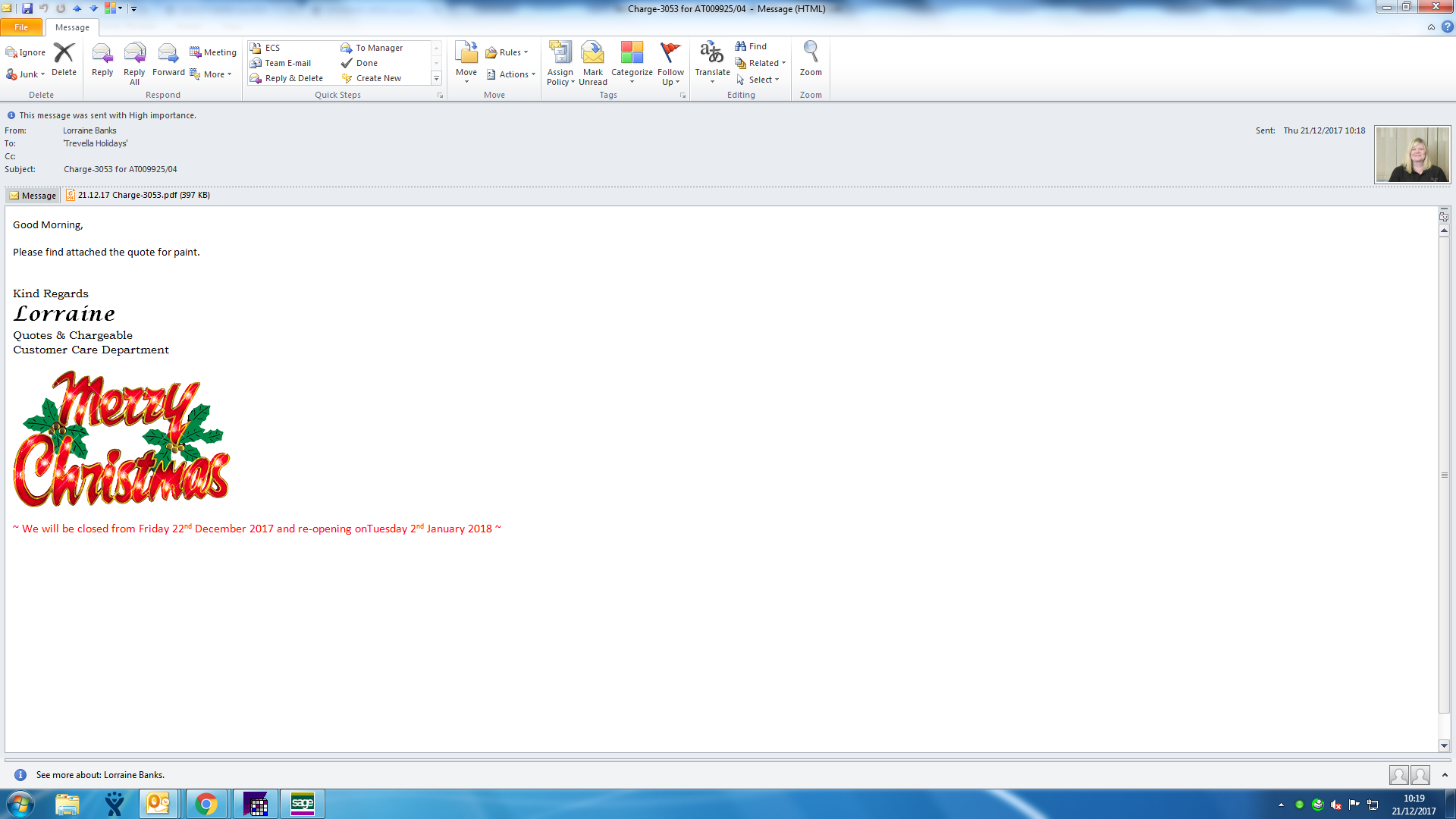Click the Ignore conversation button
This screenshot has height=819, width=1456.
tap(27, 52)
